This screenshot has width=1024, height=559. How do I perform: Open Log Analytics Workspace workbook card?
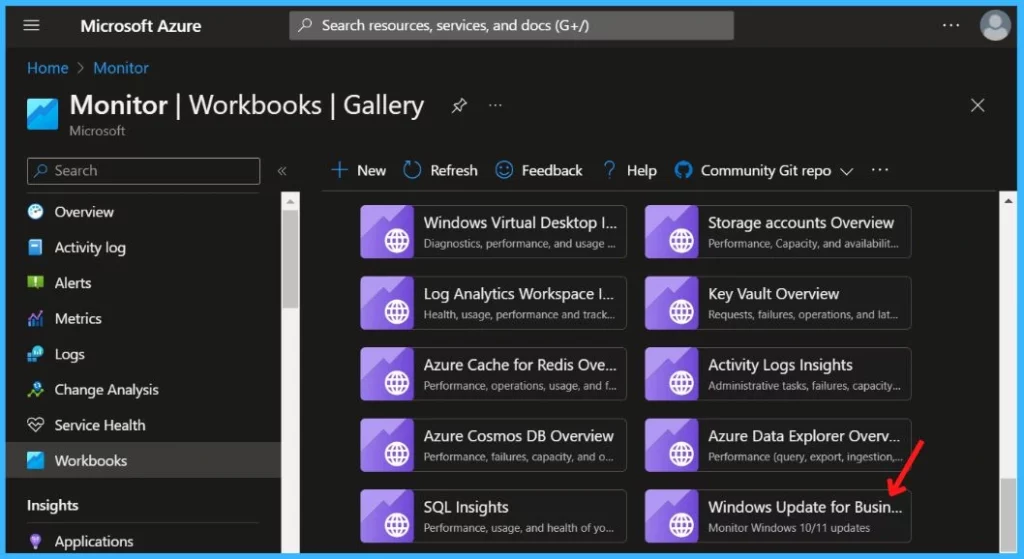[x=493, y=303]
